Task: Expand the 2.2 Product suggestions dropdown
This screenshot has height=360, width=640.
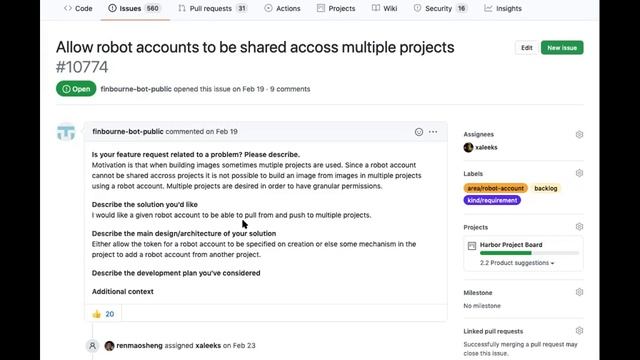Action: tap(517, 263)
